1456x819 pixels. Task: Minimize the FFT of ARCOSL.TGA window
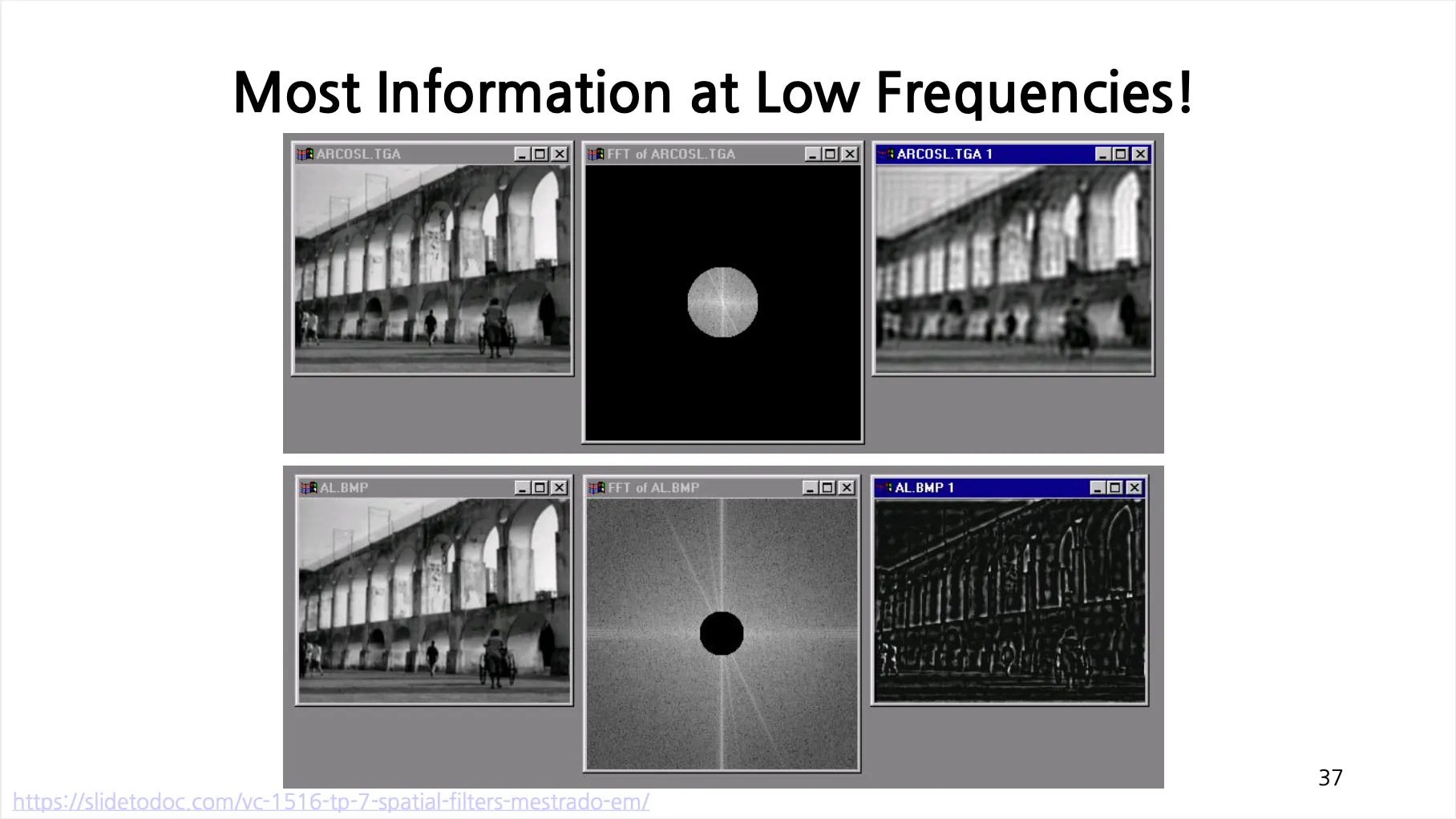(x=813, y=154)
